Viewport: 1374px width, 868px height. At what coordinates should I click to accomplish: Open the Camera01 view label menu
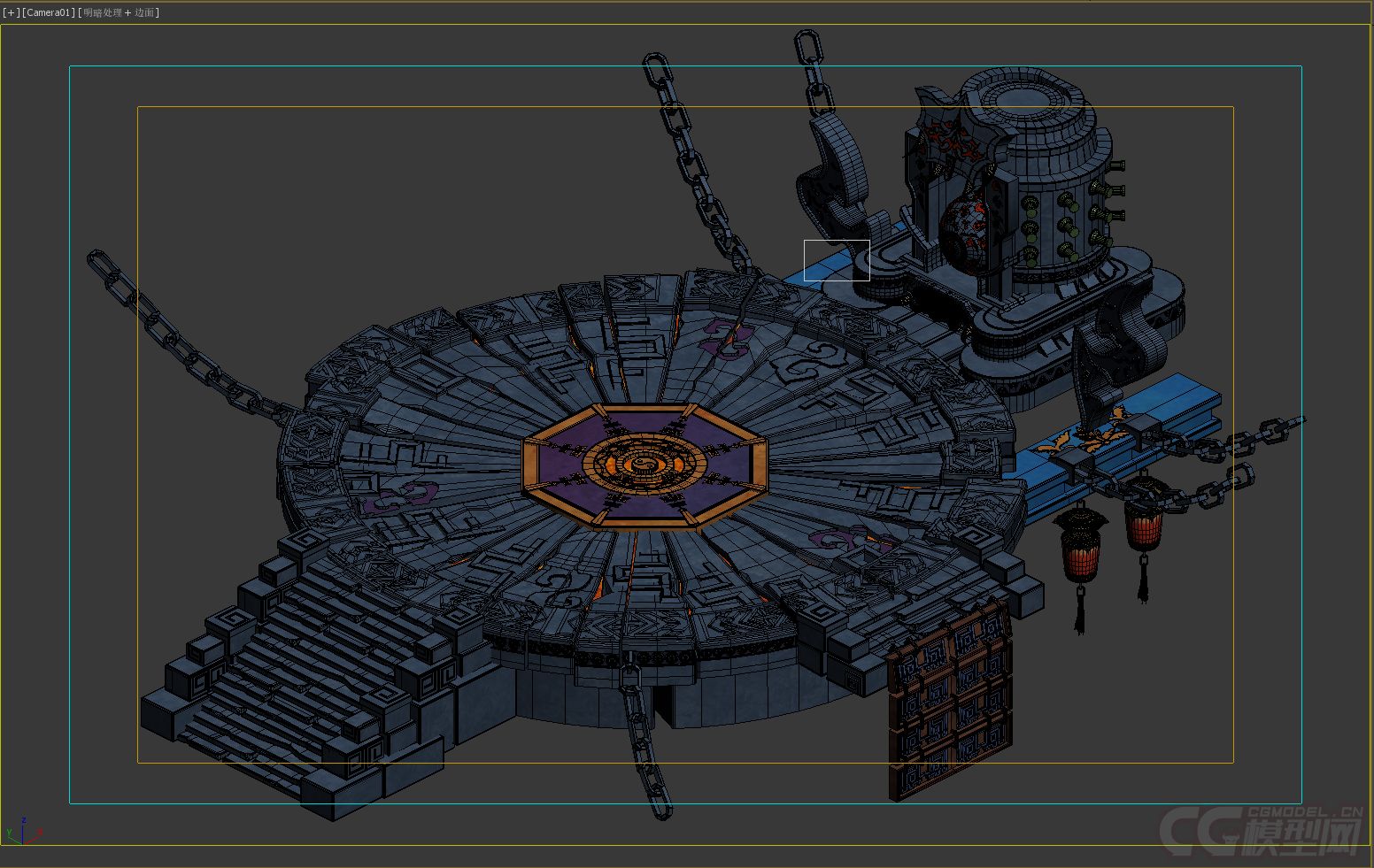(48, 12)
